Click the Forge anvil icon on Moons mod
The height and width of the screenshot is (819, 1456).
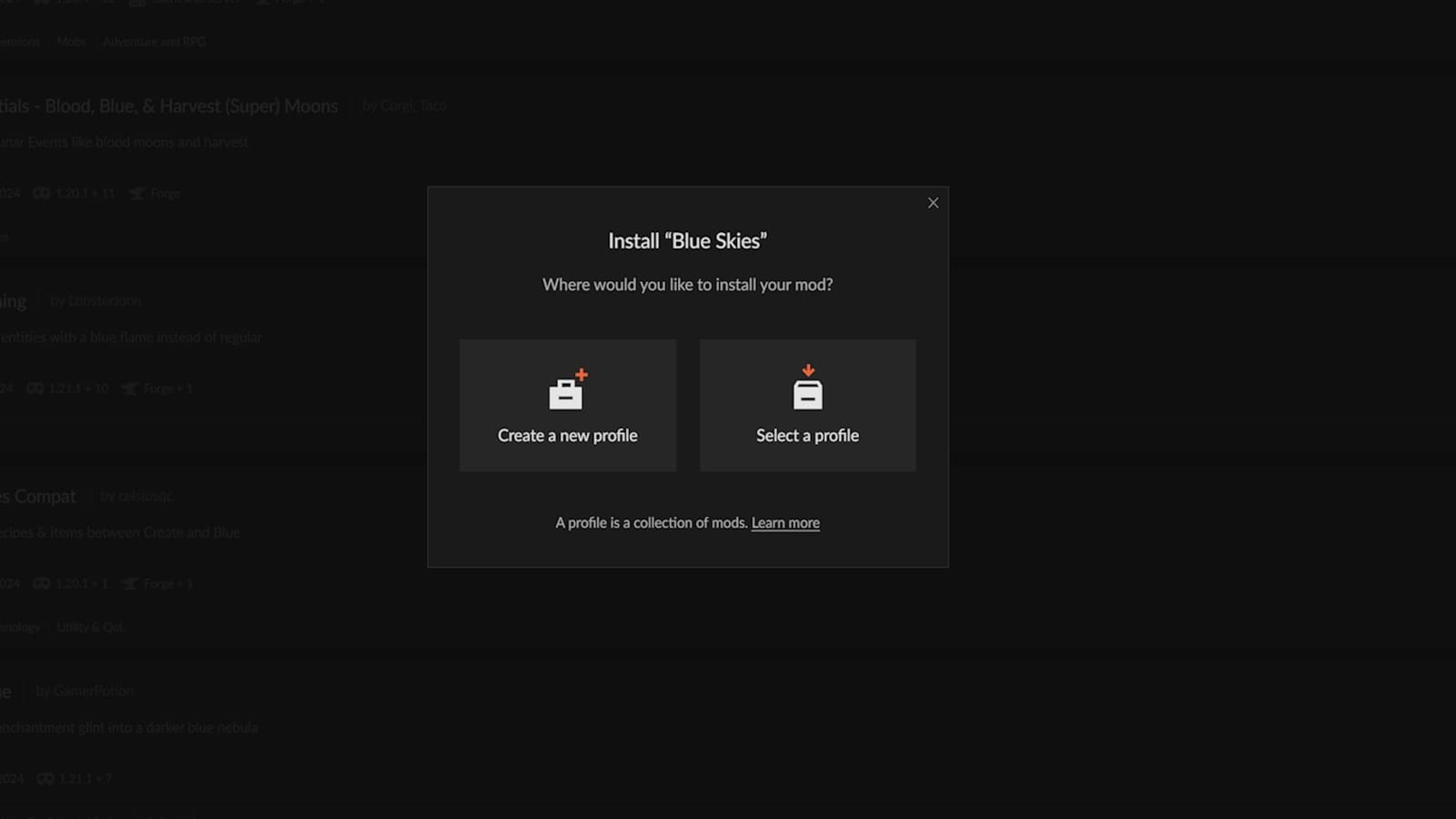click(x=136, y=194)
